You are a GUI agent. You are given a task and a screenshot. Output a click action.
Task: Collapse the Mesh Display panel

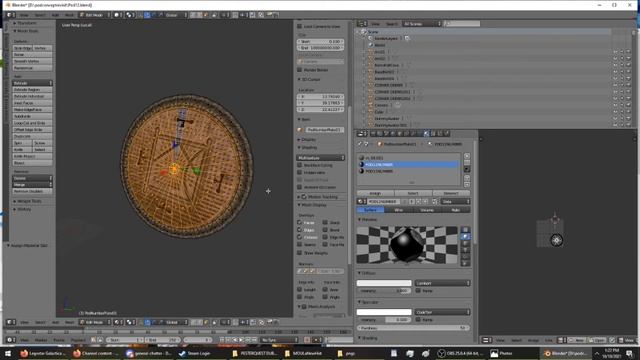pos(313,205)
